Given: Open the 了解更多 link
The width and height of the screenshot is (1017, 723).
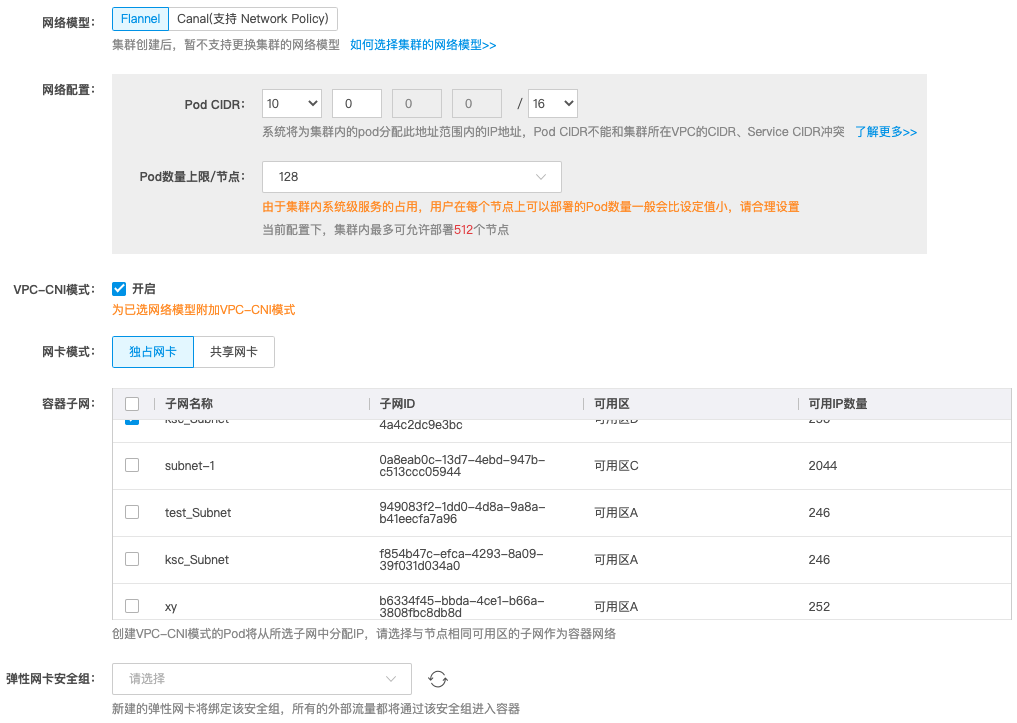Looking at the screenshot, I should coord(885,132).
